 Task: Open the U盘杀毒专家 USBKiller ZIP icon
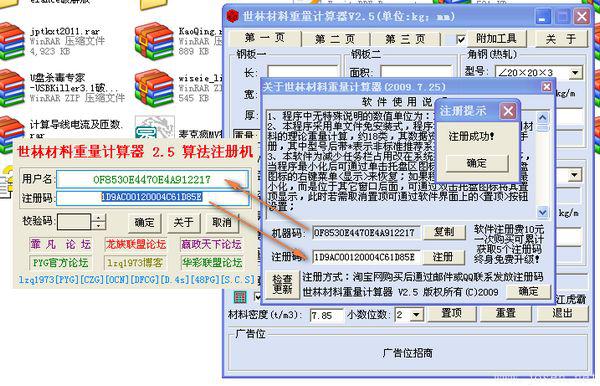point(11,88)
